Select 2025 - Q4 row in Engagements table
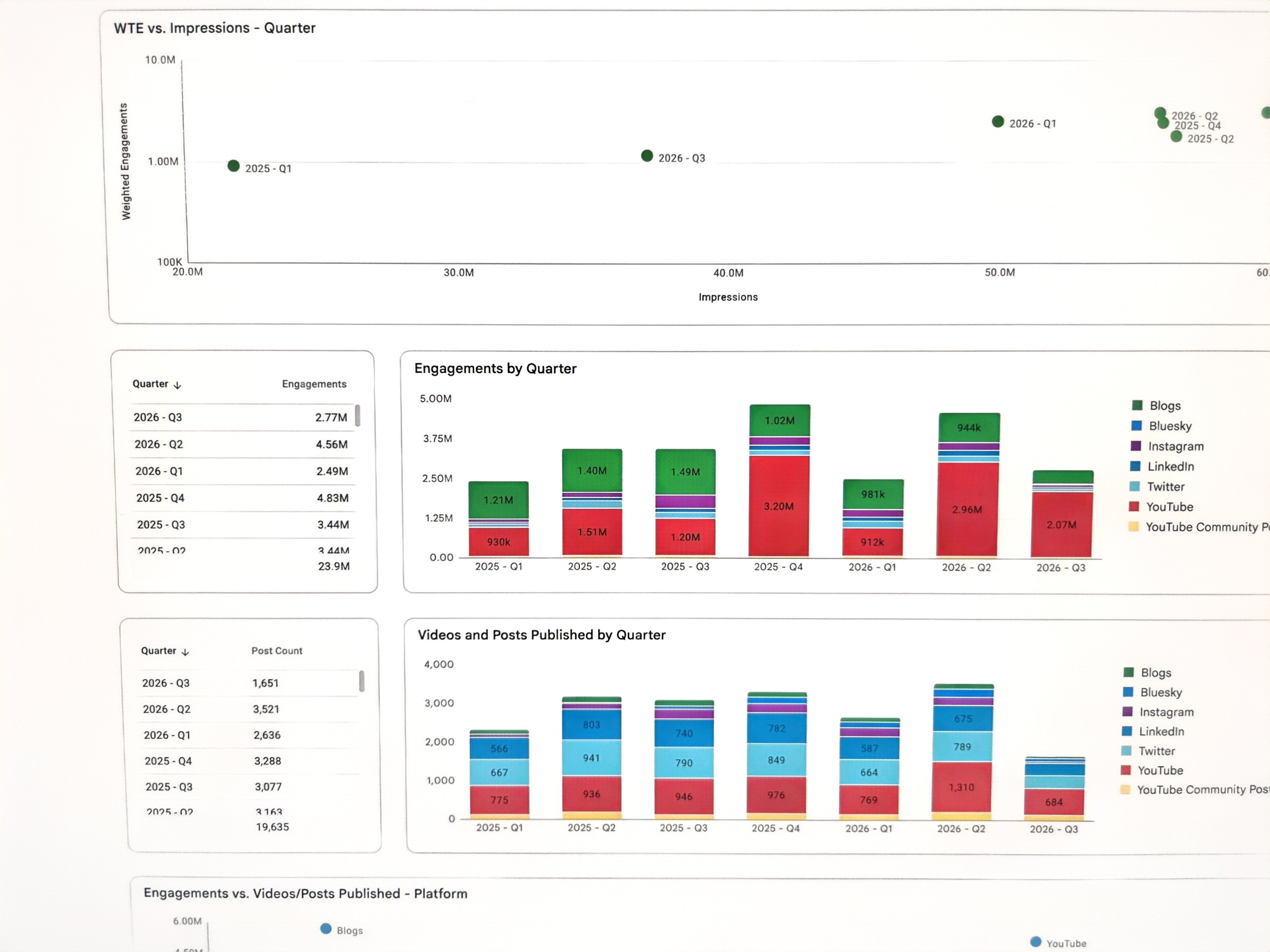The width and height of the screenshot is (1270, 952). 243,498
